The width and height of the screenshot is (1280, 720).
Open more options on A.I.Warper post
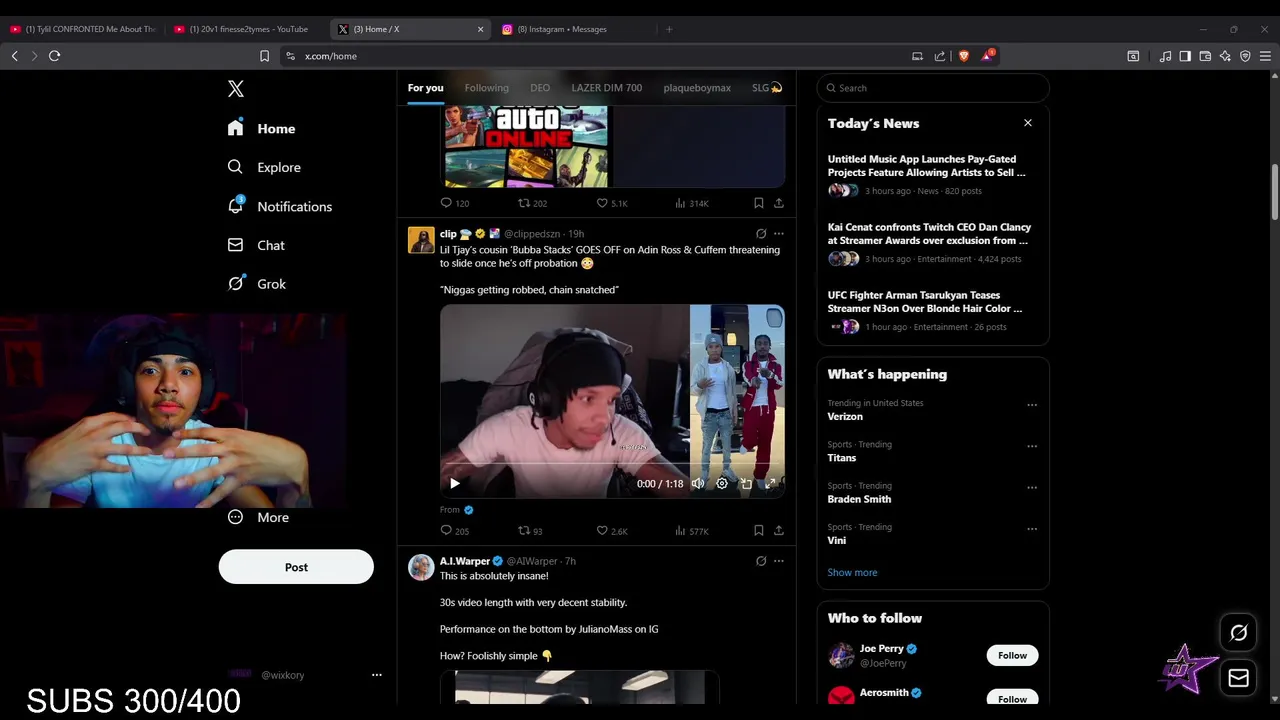click(779, 562)
